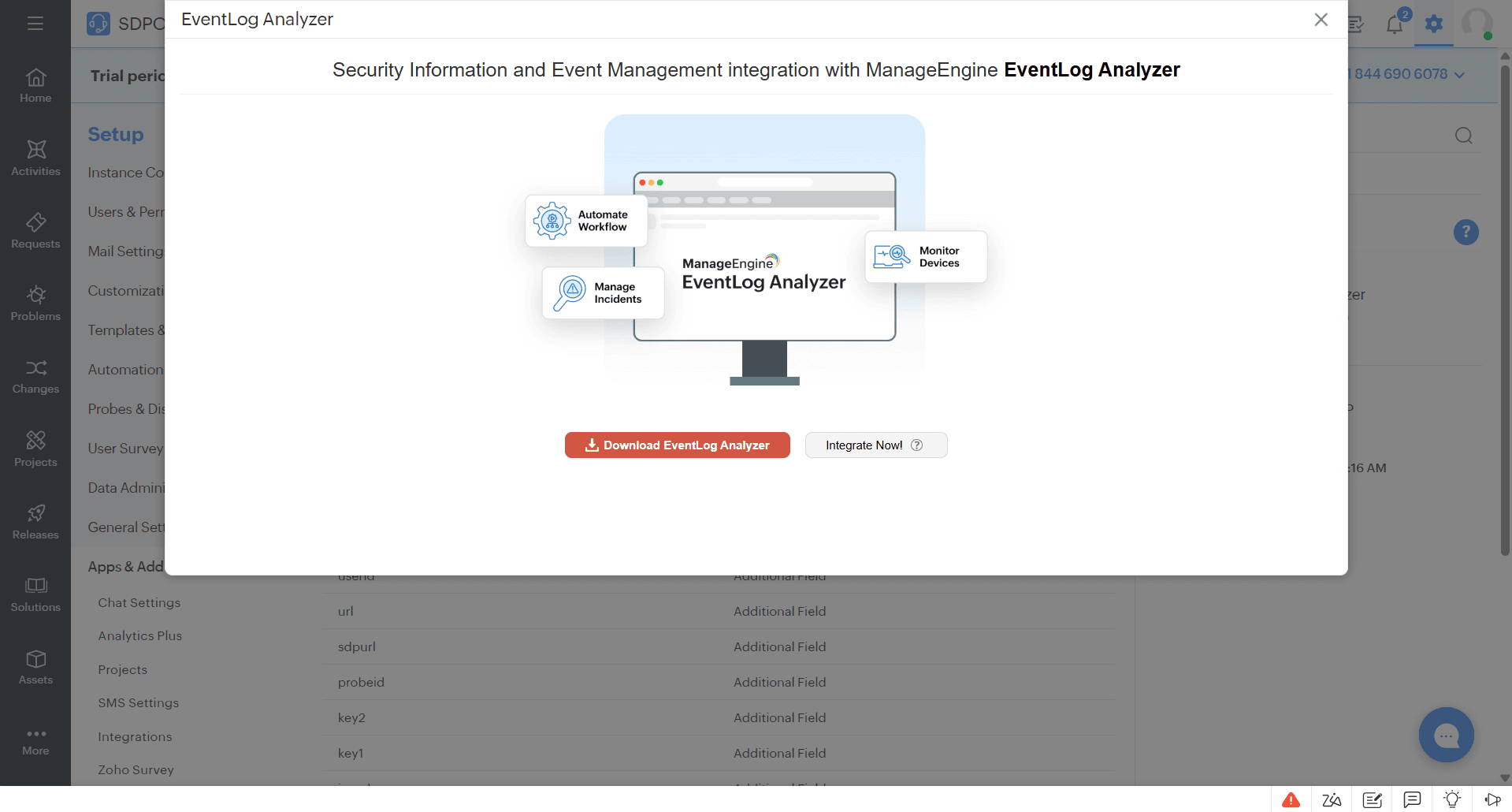This screenshot has width=1512, height=812.
Task: Open the help icon beside Integrate Now
Action: (x=917, y=445)
